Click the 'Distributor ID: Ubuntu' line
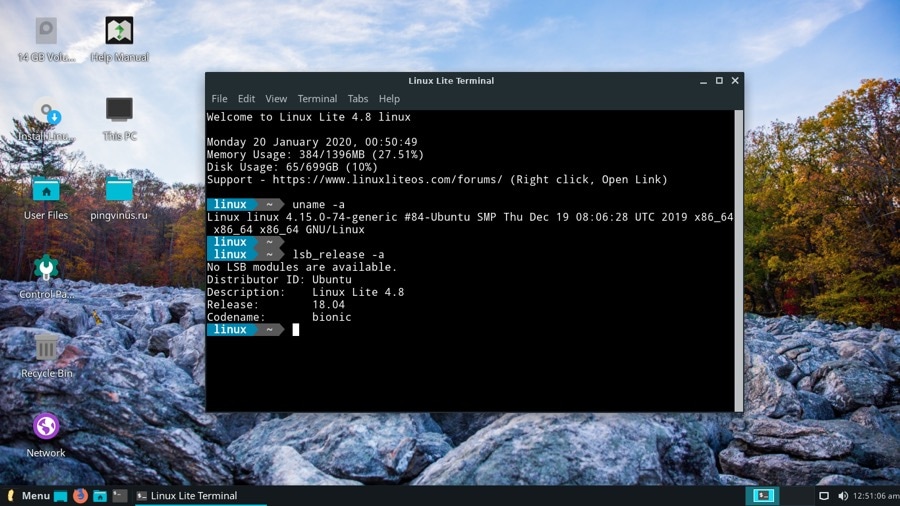Viewport: 900px width, 506px height. 279,279
